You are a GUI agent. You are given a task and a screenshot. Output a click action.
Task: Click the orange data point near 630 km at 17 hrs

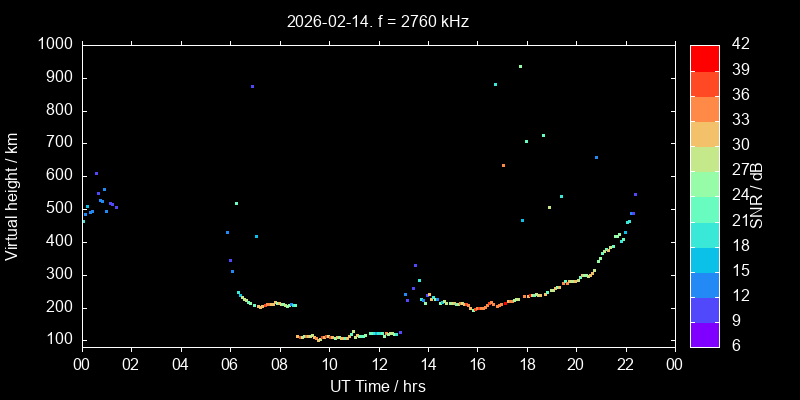point(503,165)
